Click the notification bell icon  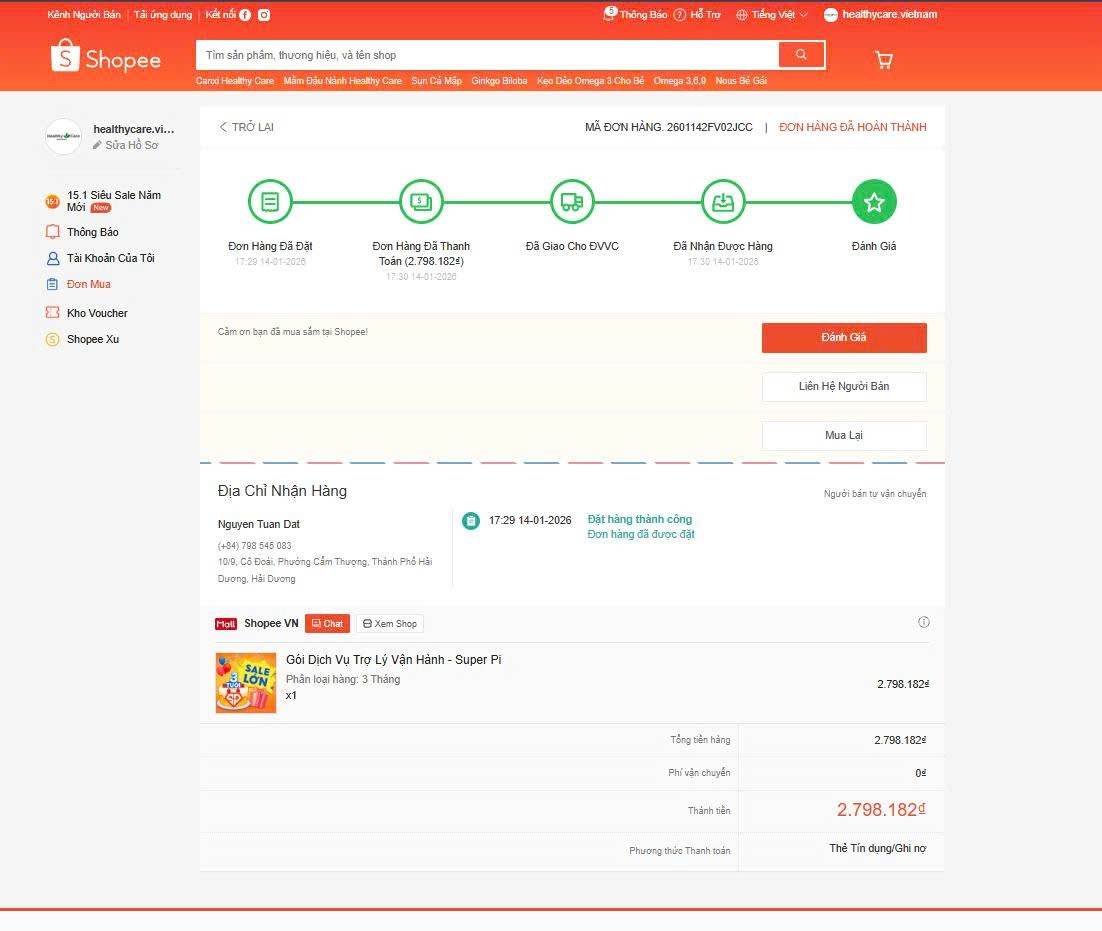[x=609, y=14]
